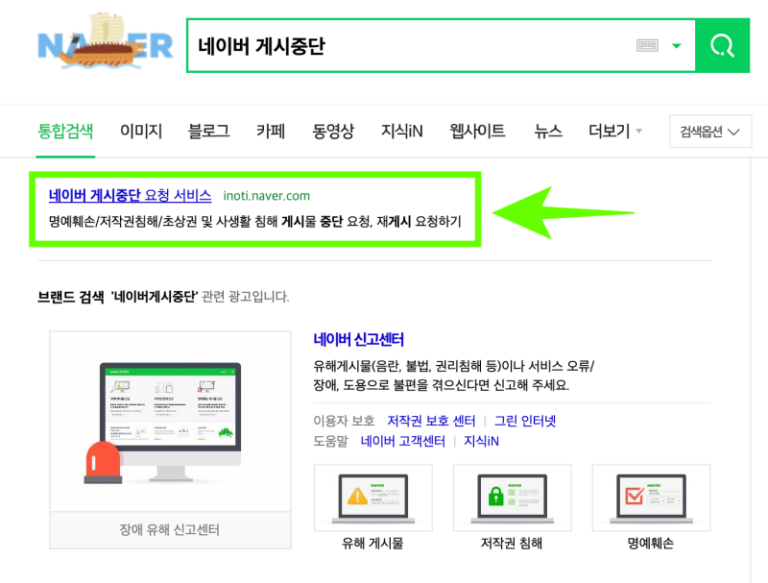Select the 명예훼손 label
Screen dimensions: 768x583
(650, 543)
